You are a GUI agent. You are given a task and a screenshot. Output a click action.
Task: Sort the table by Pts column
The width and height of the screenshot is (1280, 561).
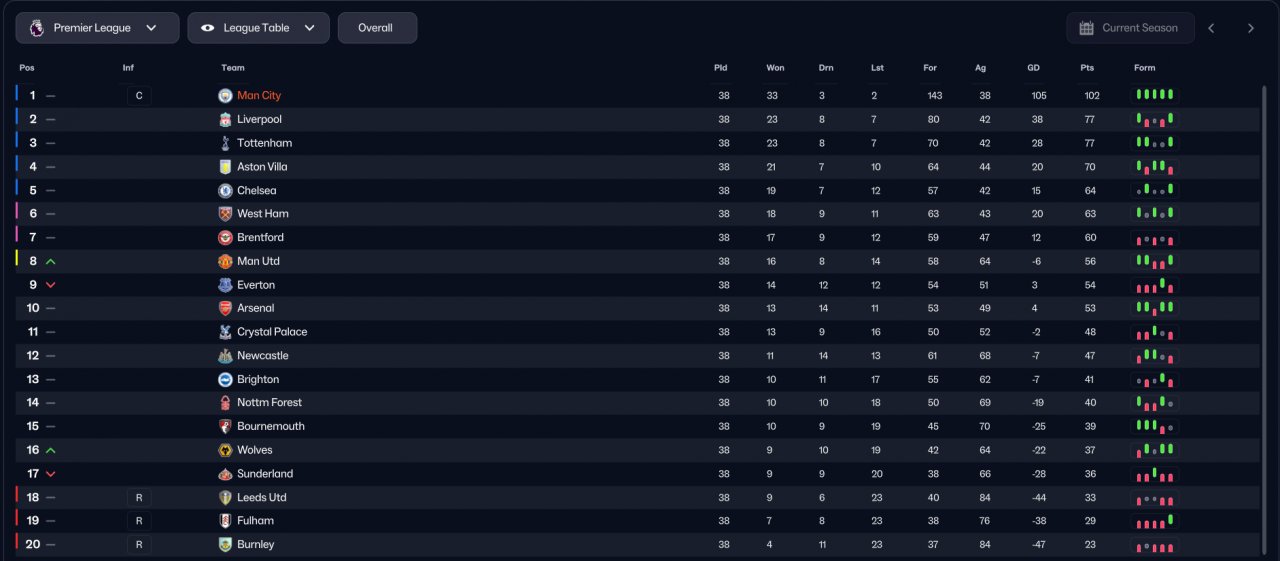[x=1087, y=68]
